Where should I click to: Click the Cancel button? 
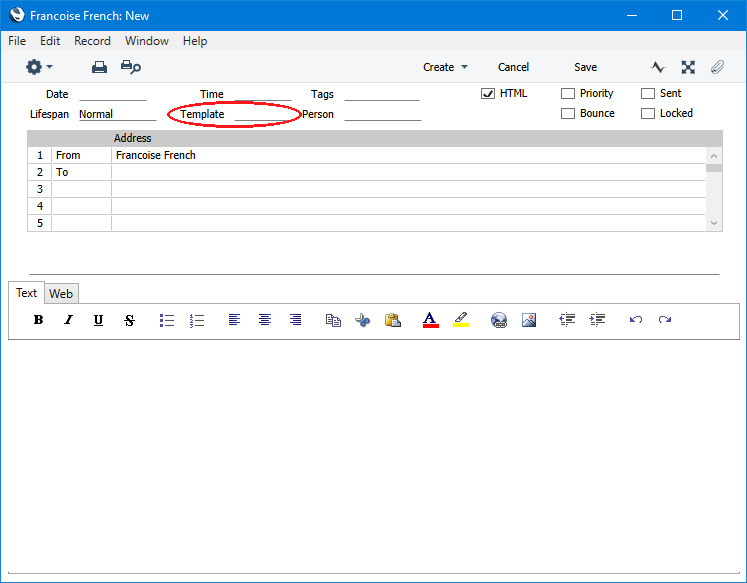513,67
